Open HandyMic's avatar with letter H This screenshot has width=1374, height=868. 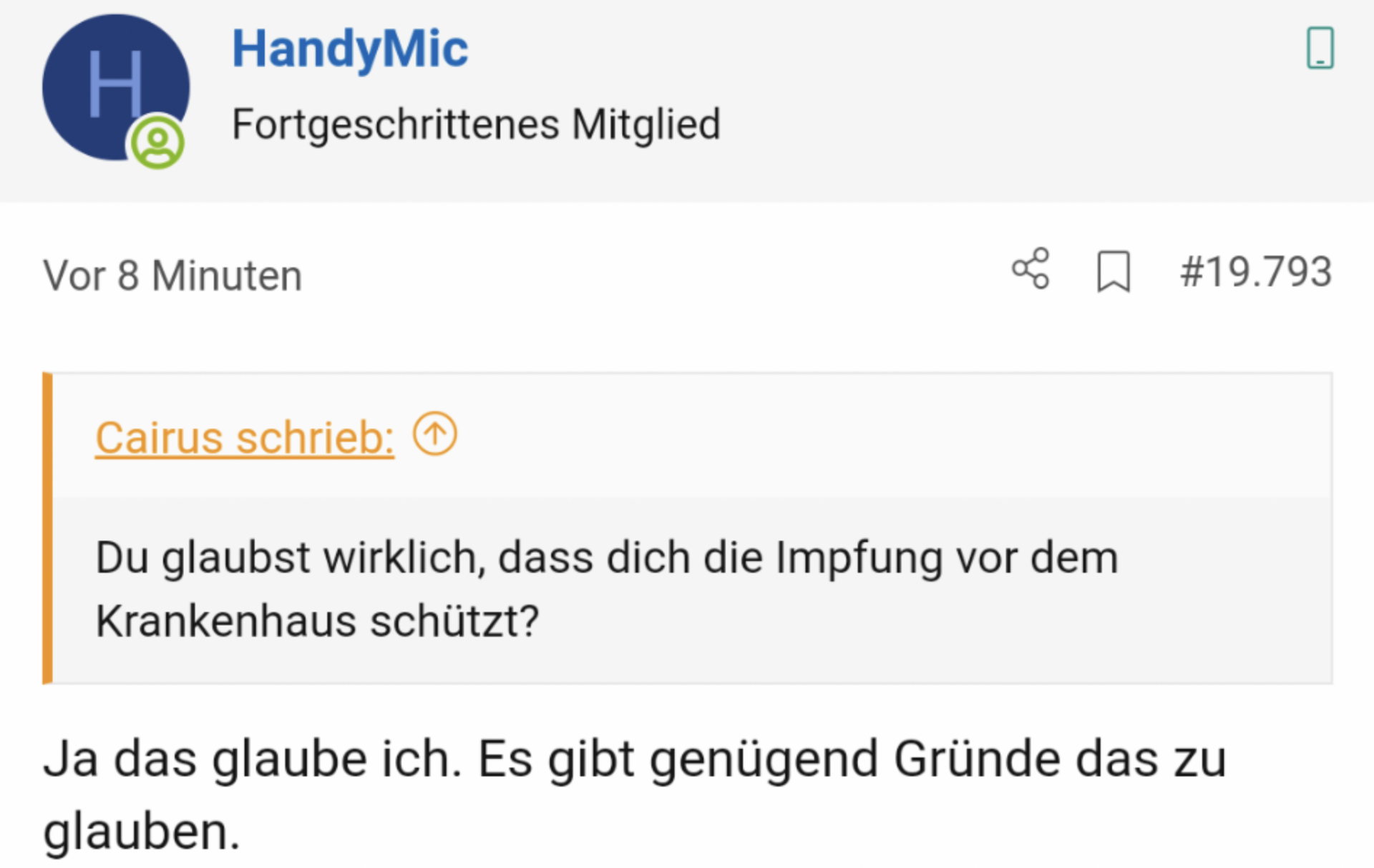116,87
